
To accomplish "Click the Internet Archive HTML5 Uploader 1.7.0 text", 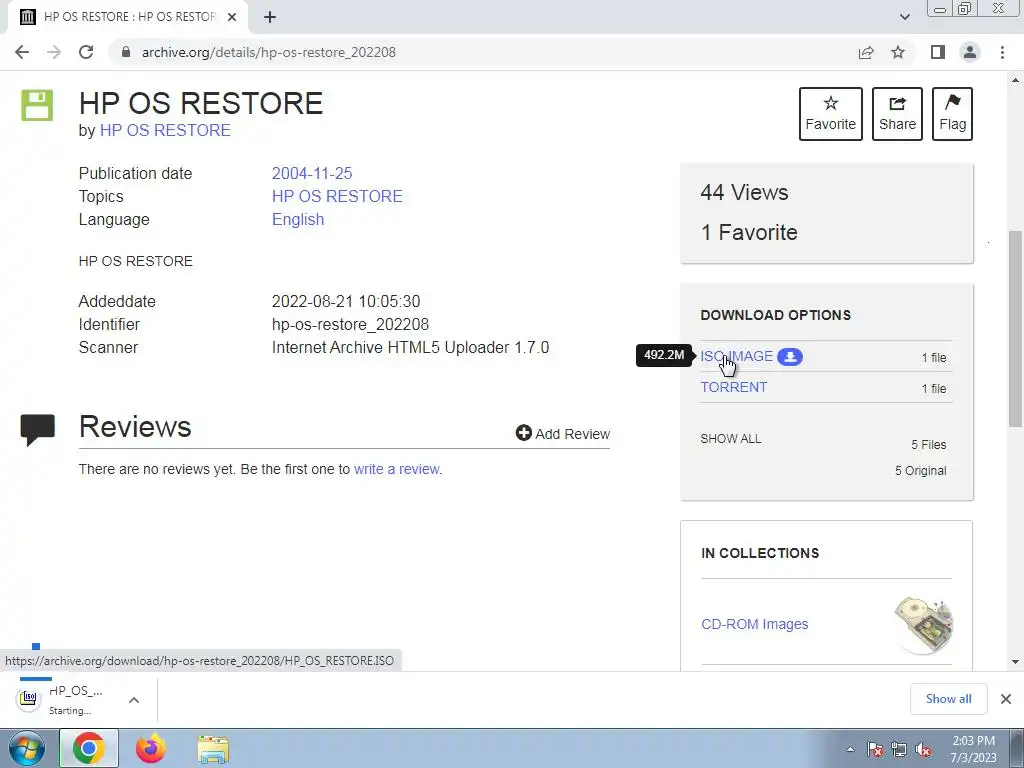I will pyautogui.click(x=410, y=347).
